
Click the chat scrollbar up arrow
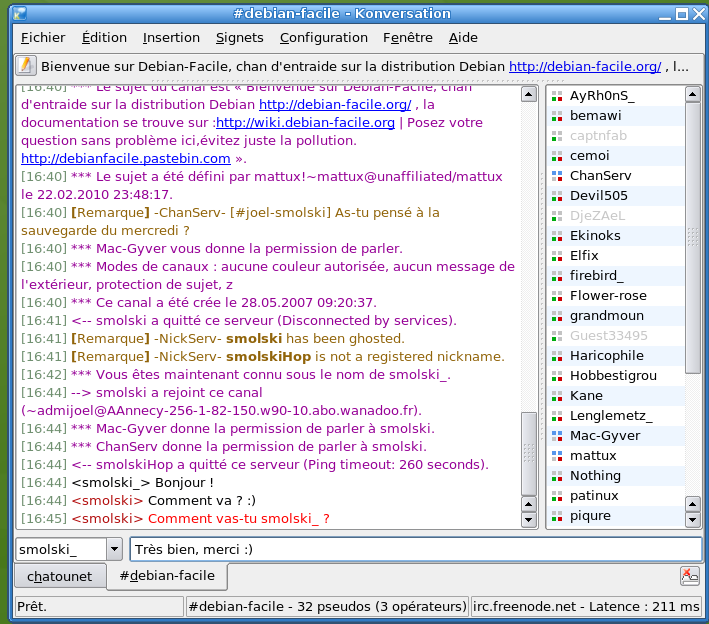point(529,95)
